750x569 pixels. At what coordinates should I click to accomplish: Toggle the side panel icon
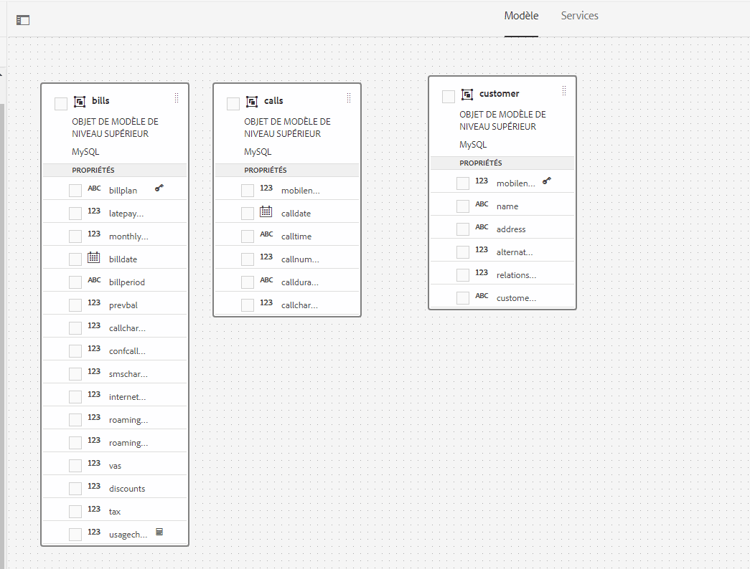coord(23,20)
